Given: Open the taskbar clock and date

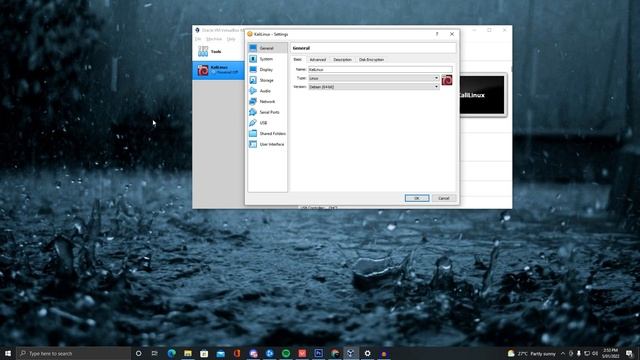Looking at the screenshot, I should click(611, 353).
